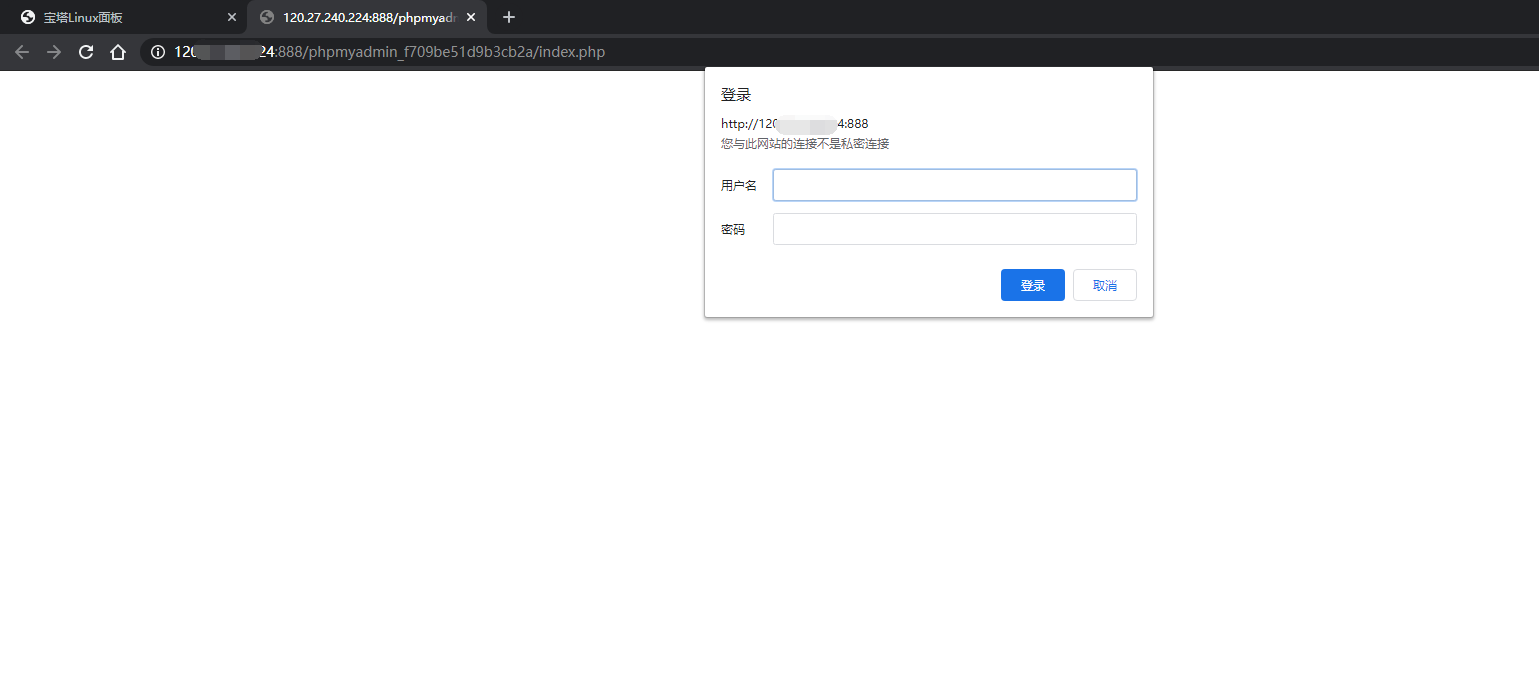View site information for insecure connection
Viewport: 1539px width, 684px height.
point(158,52)
